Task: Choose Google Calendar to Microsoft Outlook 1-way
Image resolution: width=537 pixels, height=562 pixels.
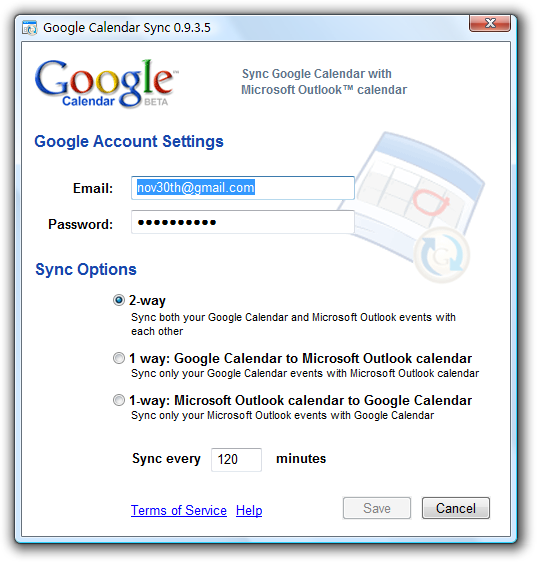Action: (119, 358)
